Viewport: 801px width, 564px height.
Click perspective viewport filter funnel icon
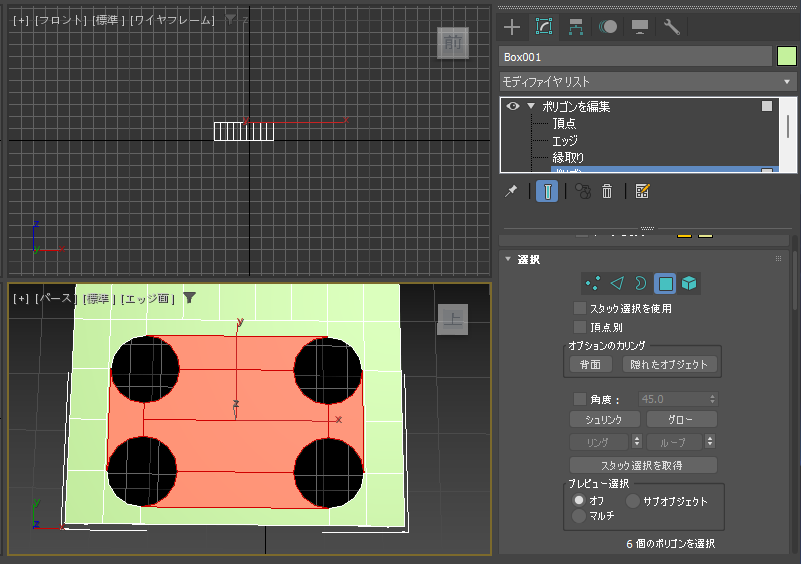[x=190, y=297]
